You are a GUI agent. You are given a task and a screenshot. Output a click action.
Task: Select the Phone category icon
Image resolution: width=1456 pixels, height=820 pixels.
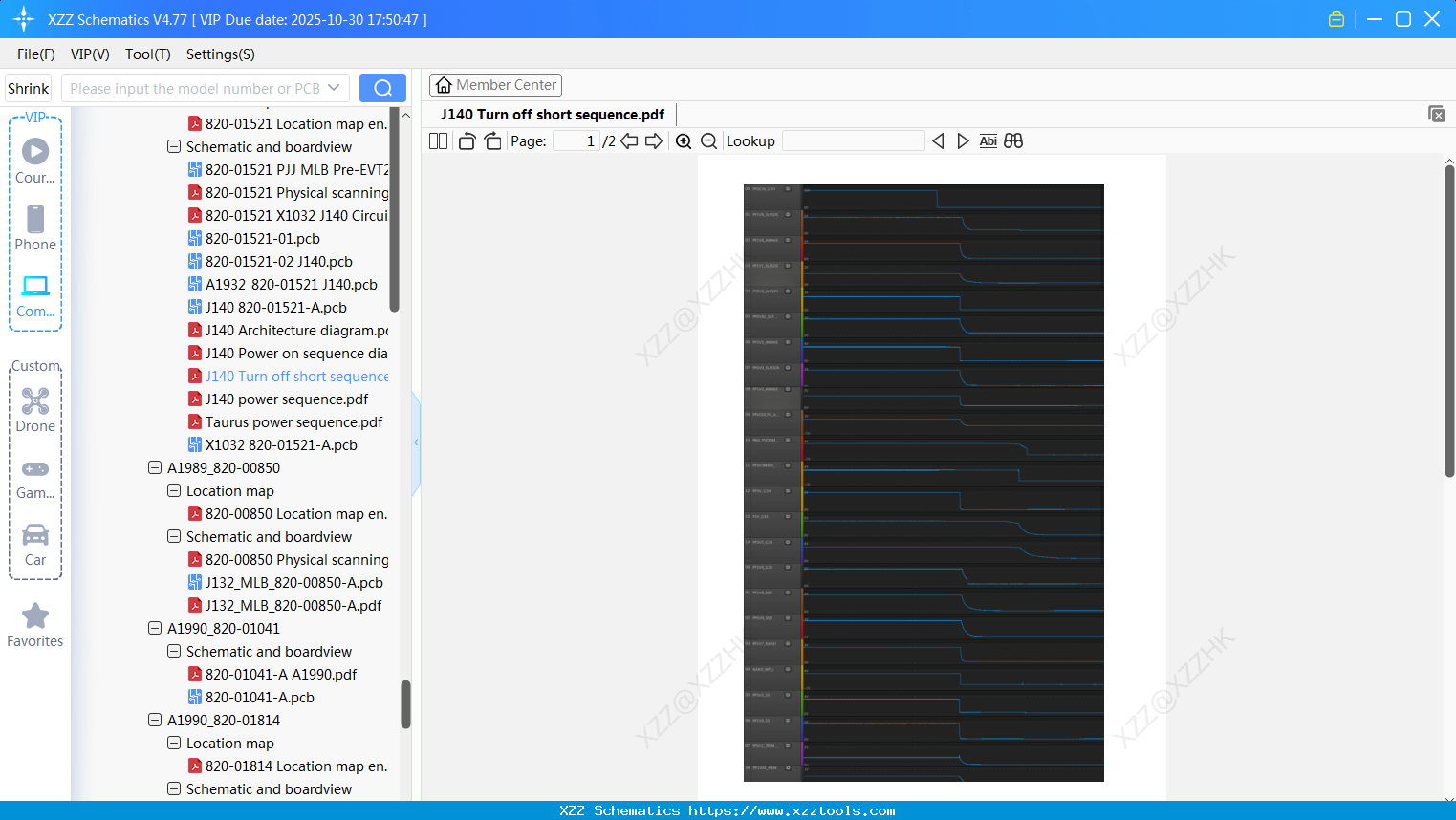point(35,227)
